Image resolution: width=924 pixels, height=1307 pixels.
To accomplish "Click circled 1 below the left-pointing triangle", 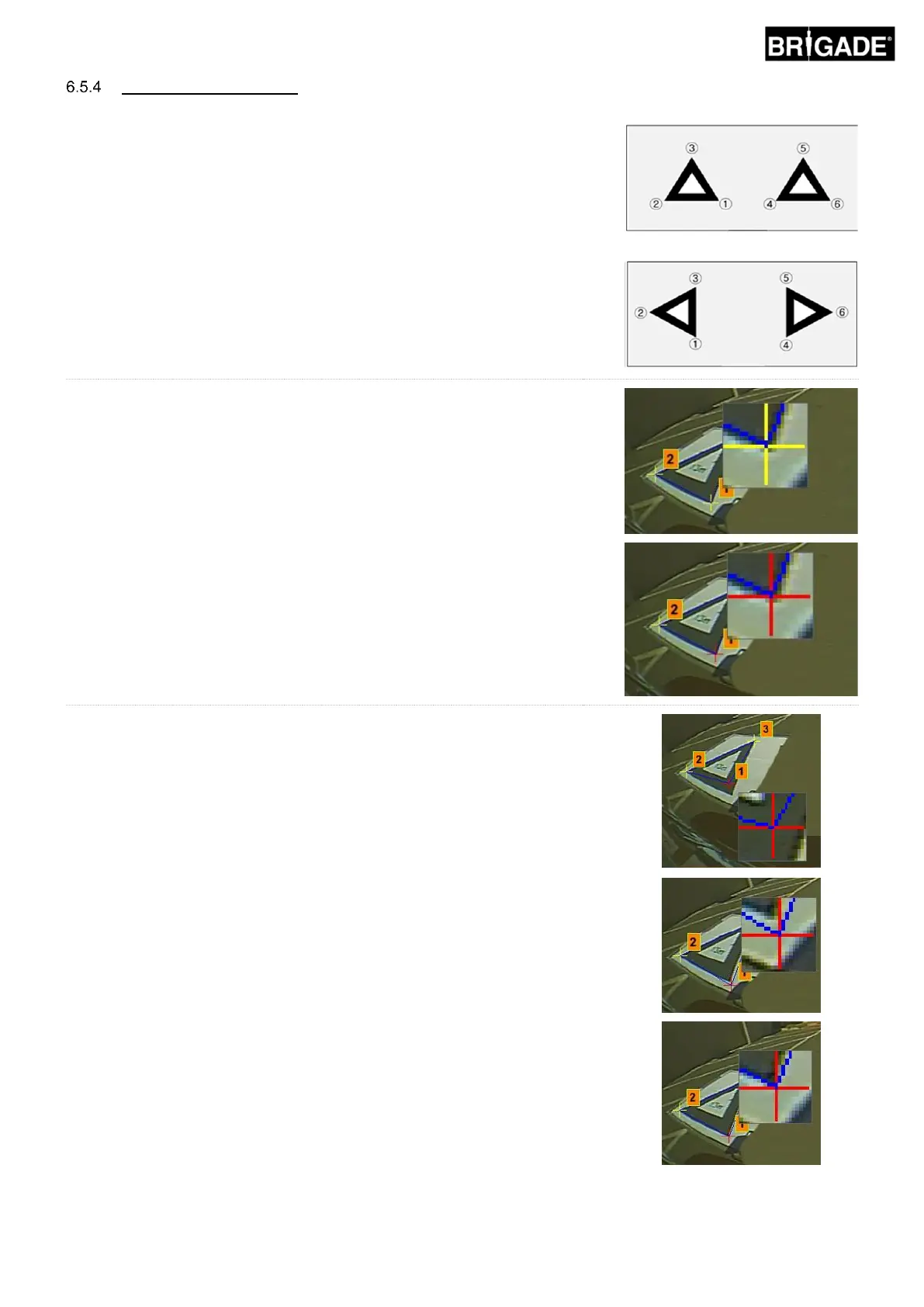I will [x=695, y=344].
